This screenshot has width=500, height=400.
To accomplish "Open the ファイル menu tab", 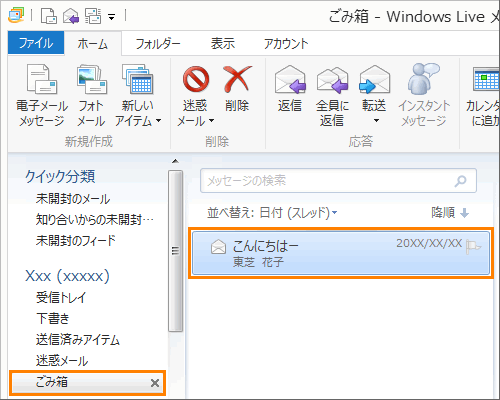I will coord(36,43).
